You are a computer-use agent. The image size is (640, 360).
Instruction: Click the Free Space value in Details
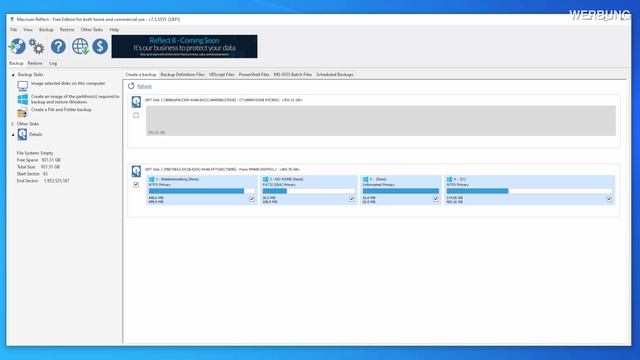coord(51,160)
